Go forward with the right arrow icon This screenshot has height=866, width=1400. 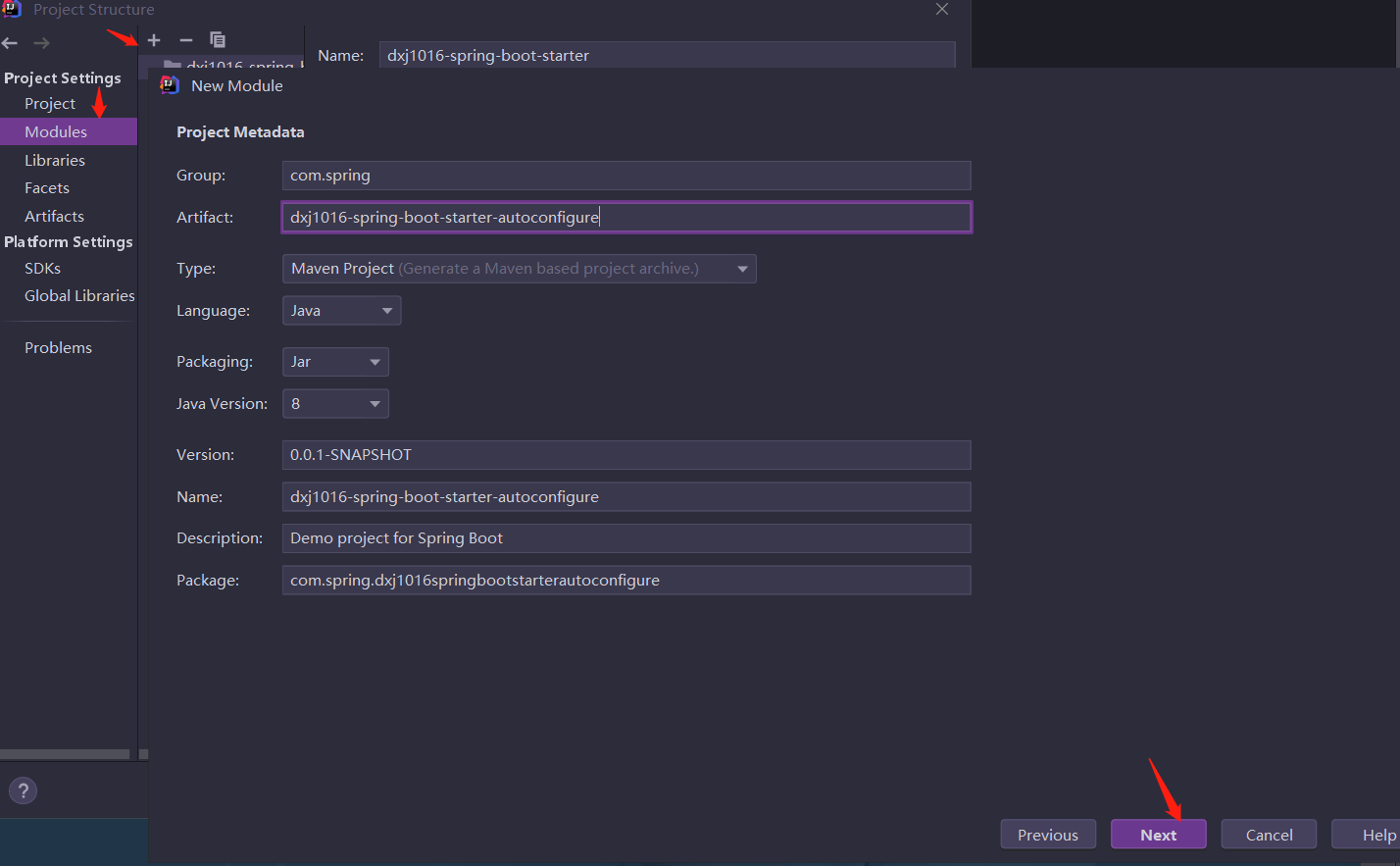click(41, 43)
